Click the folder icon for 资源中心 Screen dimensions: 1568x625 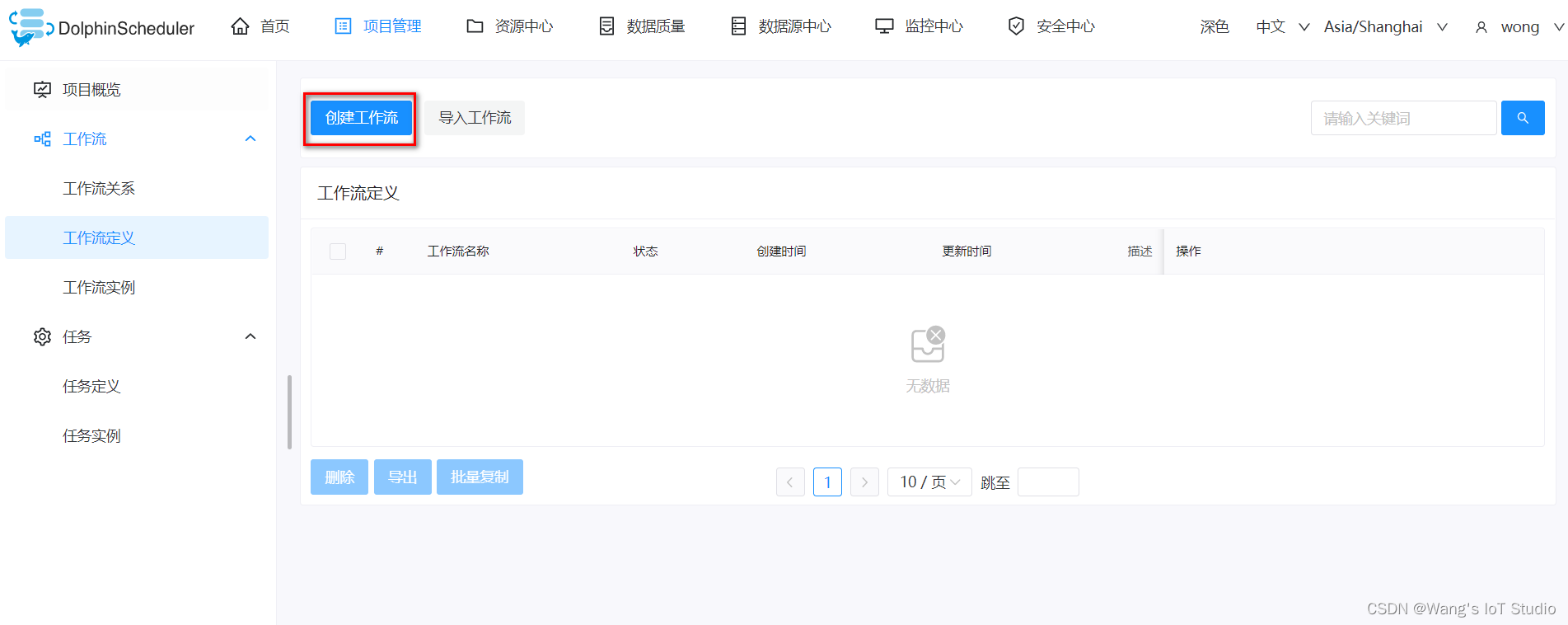click(475, 26)
